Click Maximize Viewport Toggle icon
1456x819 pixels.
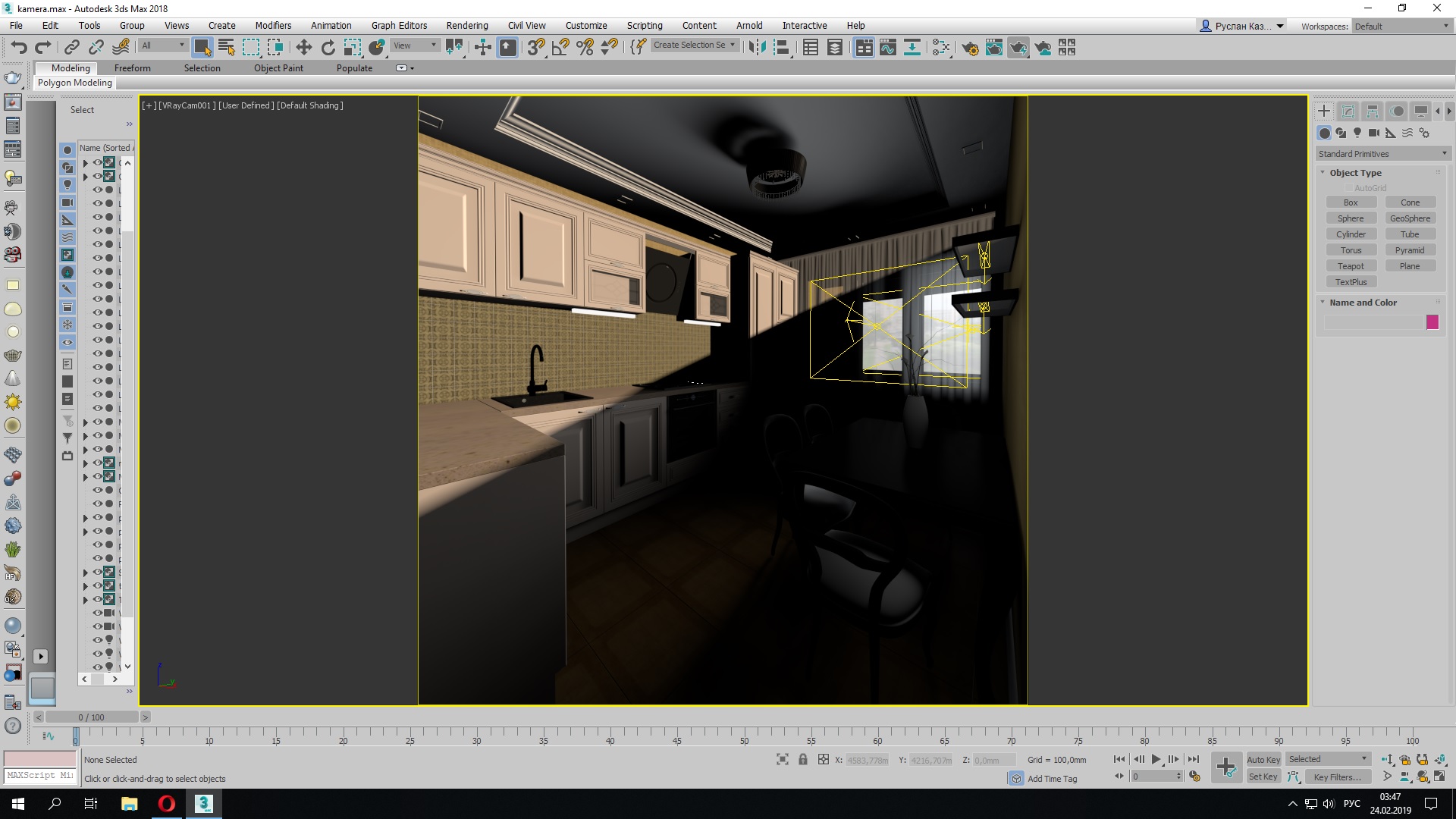pos(1439,776)
